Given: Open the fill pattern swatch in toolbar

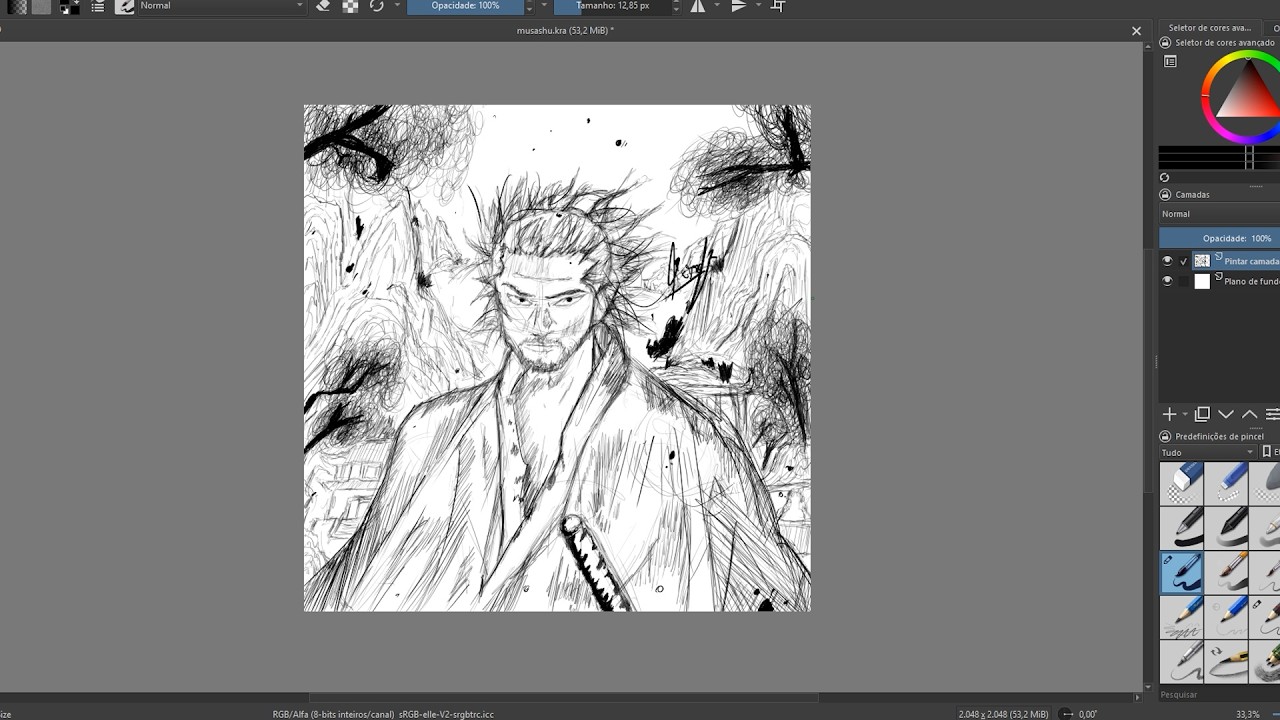Looking at the screenshot, I should click(x=41, y=6).
